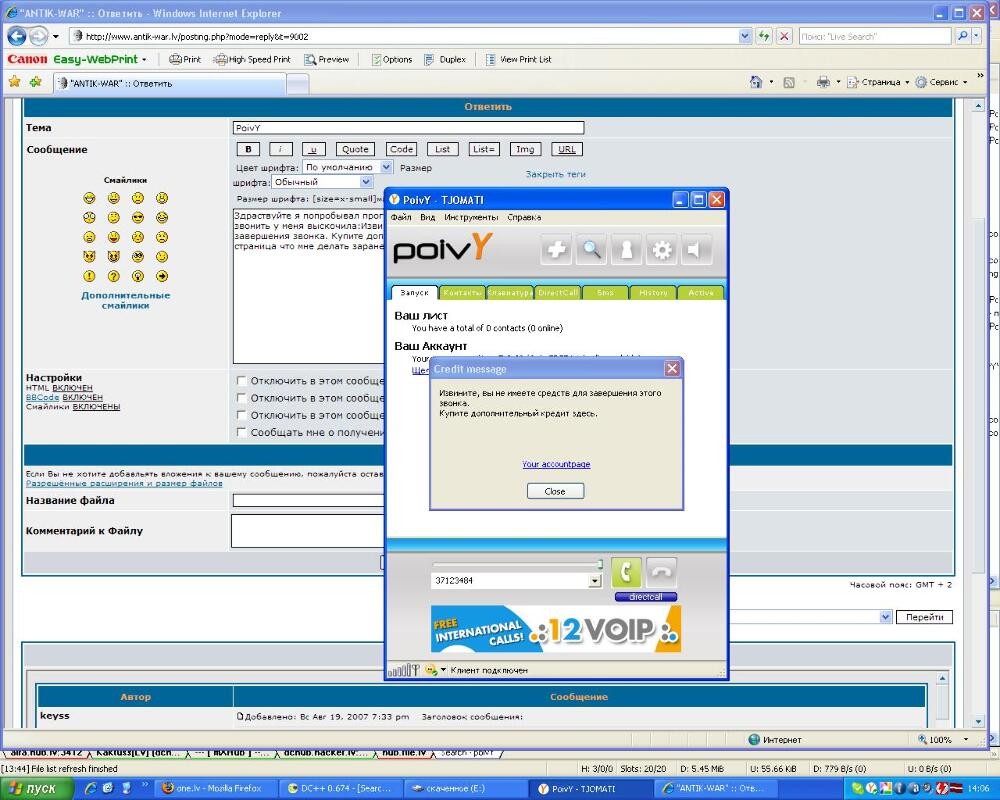Click the Add to Favorites star-plus icon
Screen dimensions: 1000x800
pos(36,82)
